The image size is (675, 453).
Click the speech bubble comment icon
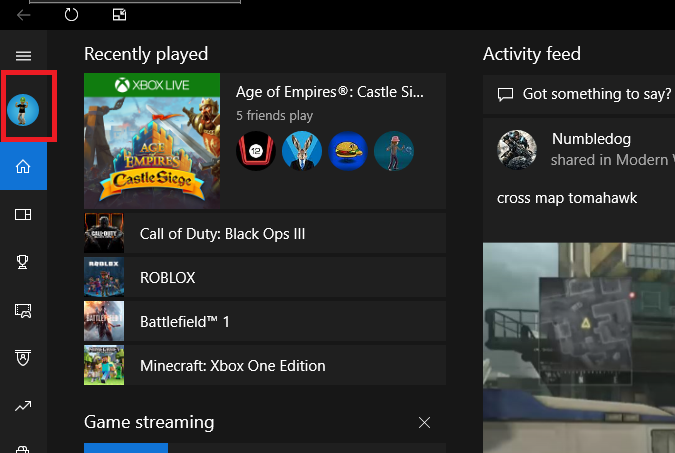pos(505,94)
